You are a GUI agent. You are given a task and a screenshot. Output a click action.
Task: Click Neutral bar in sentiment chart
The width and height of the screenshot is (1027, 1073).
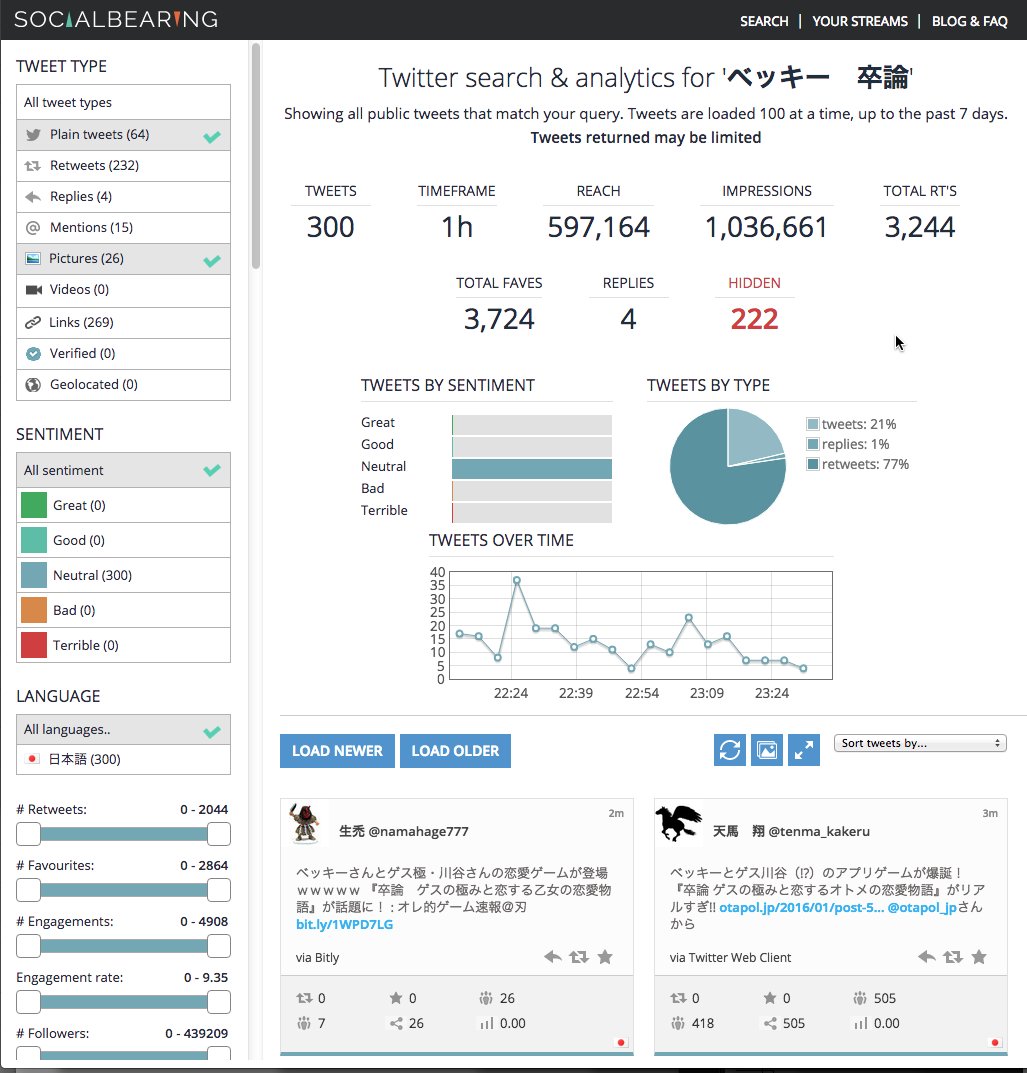[532, 469]
